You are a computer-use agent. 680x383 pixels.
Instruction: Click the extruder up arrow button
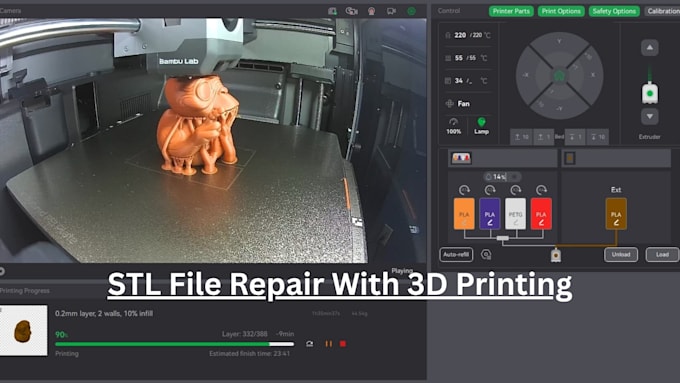tap(650, 47)
